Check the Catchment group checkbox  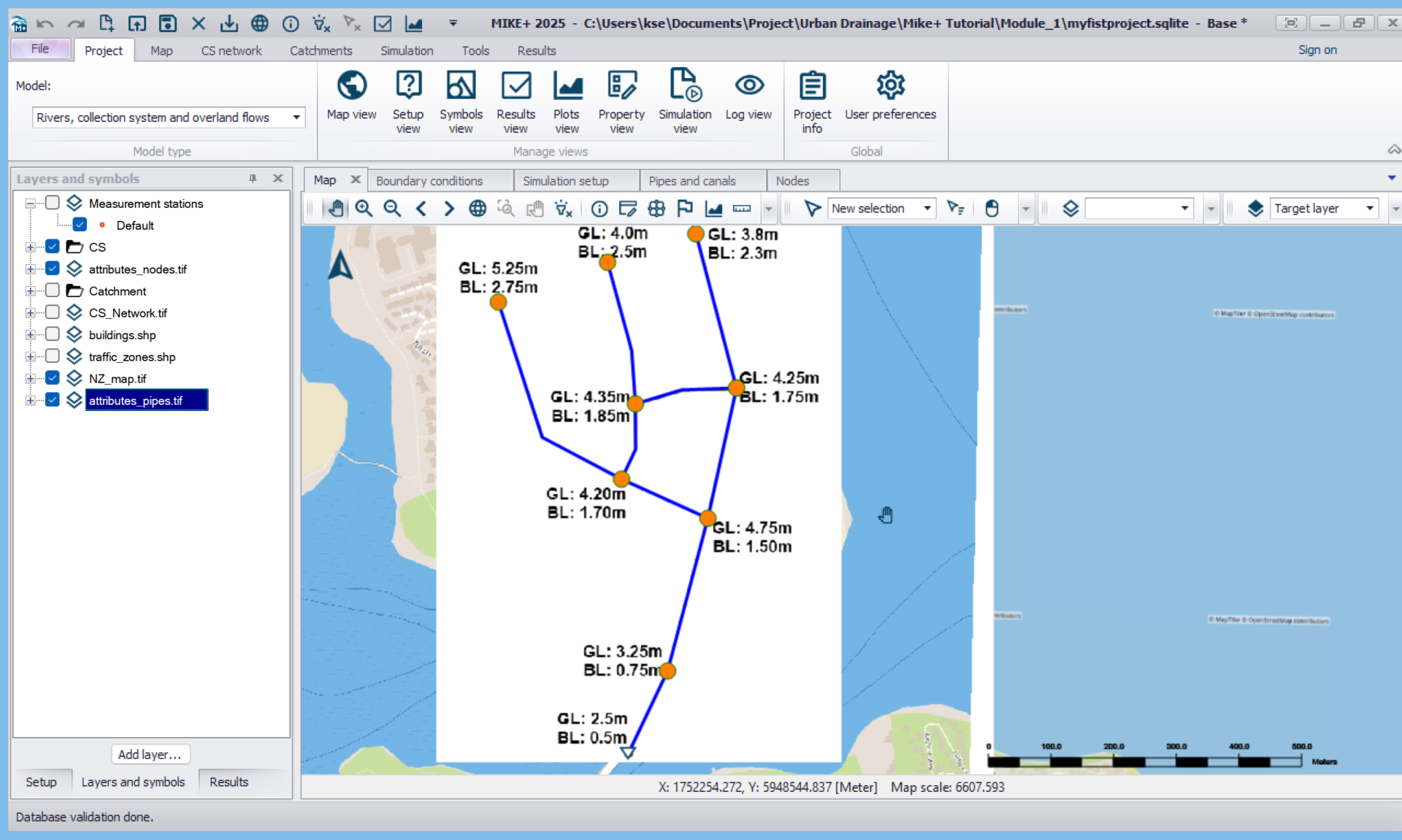pyautogui.click(x=53, y=290)
